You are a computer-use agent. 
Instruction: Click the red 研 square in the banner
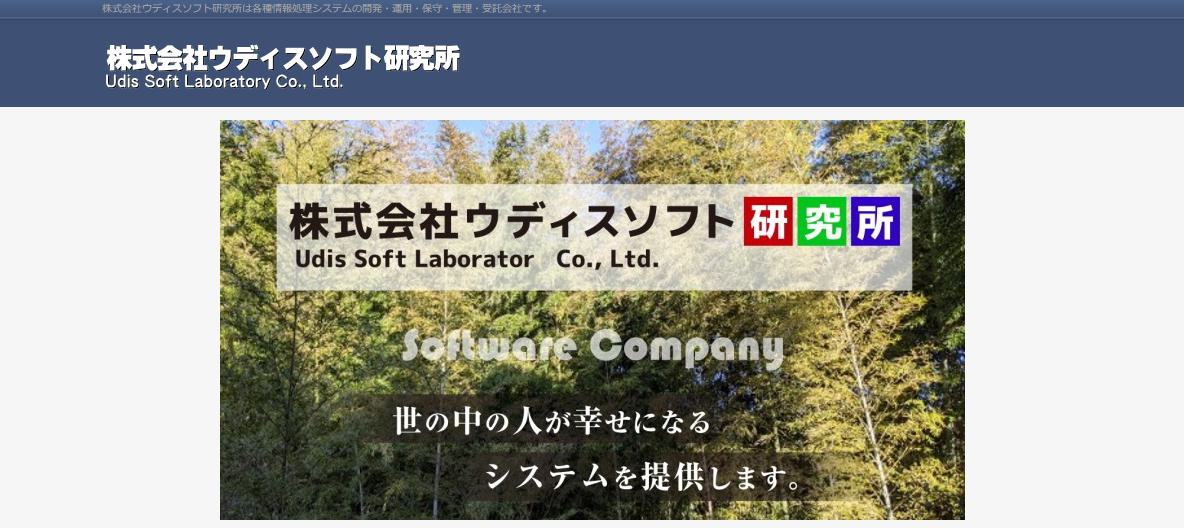768,221
